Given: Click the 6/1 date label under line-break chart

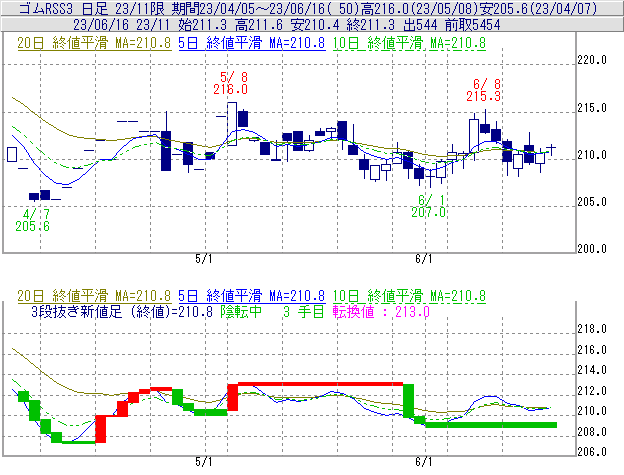Looking at the screenshot, I should tap(424, 462).
